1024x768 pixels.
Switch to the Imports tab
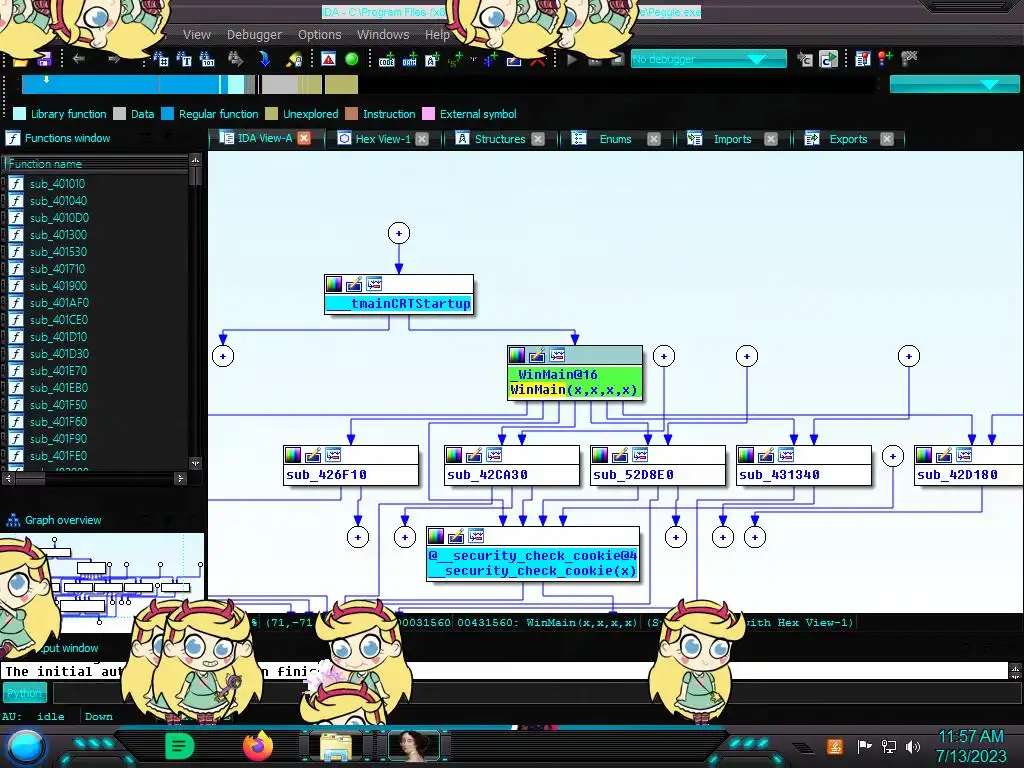coord(732,139)
